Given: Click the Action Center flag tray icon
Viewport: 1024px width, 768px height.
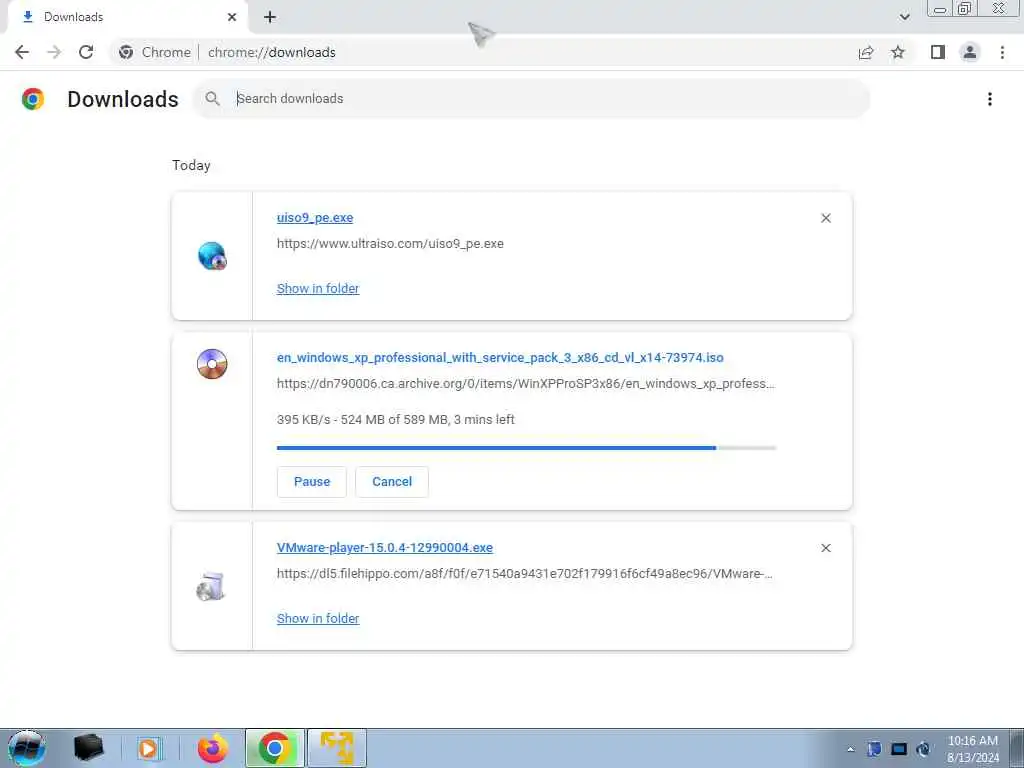Looking at the screenshot, I should tap(874, 749).
